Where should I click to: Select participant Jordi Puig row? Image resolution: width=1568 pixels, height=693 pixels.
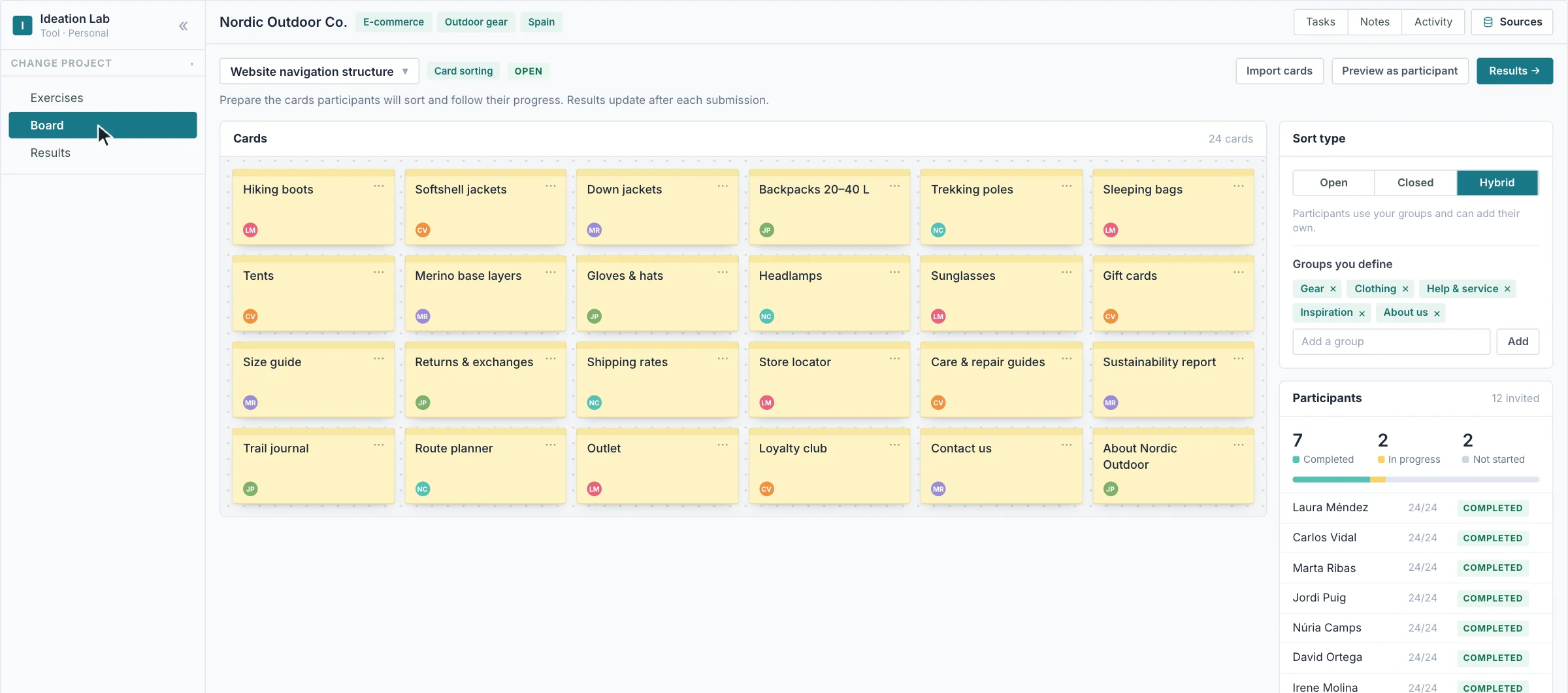(1415, 598)
